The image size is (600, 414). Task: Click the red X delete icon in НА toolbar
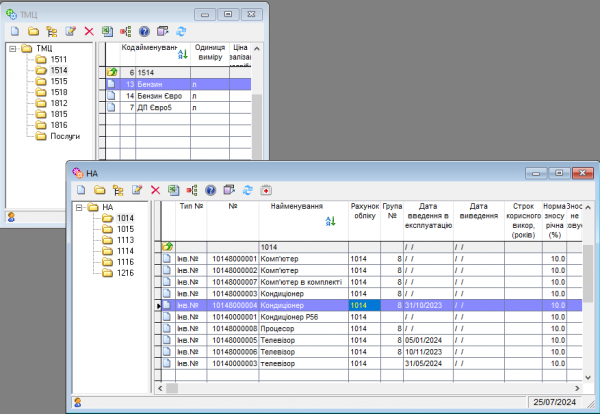click(154, 190)
